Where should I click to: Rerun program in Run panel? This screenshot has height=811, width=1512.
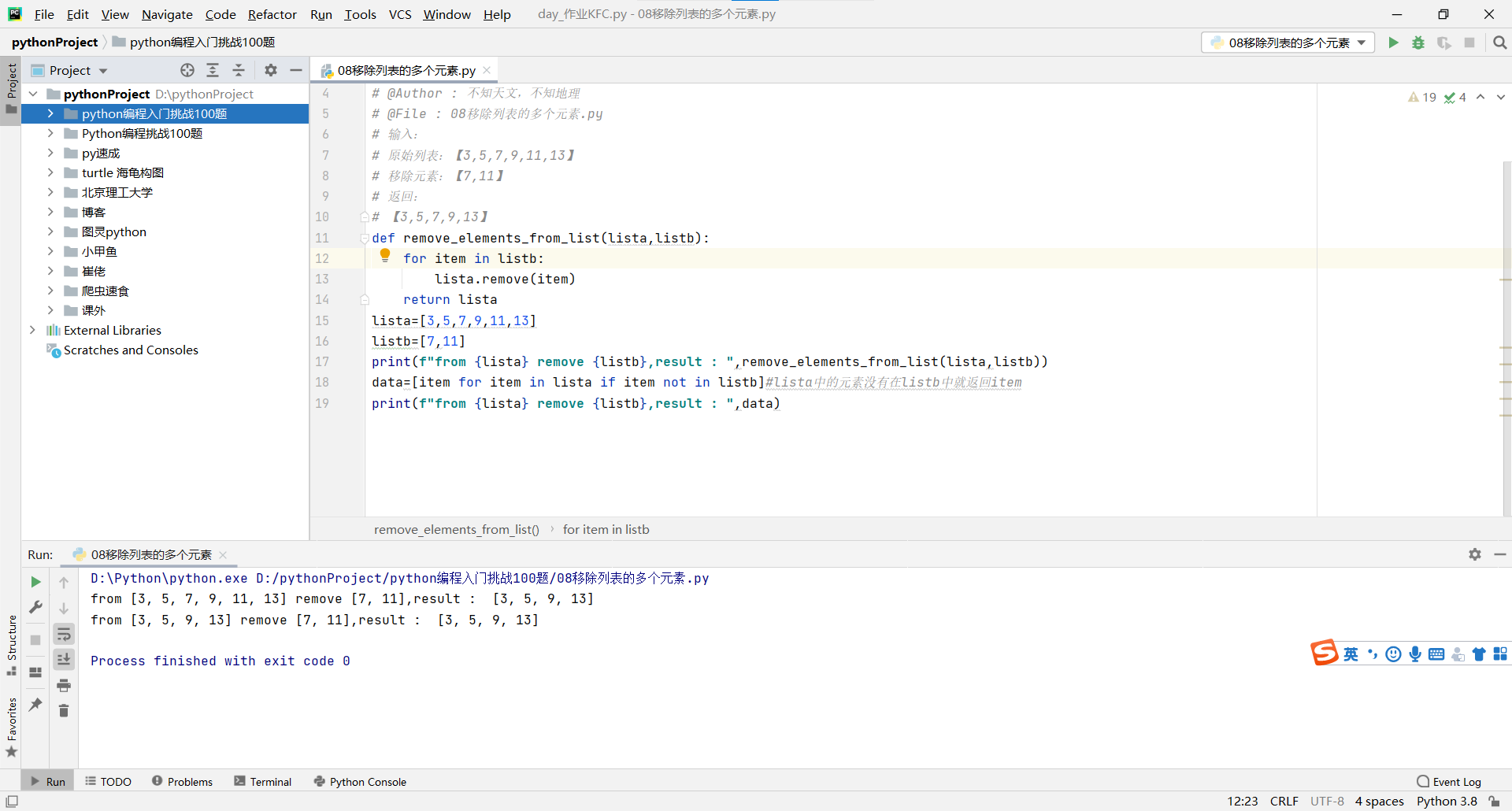coord(35,582)
